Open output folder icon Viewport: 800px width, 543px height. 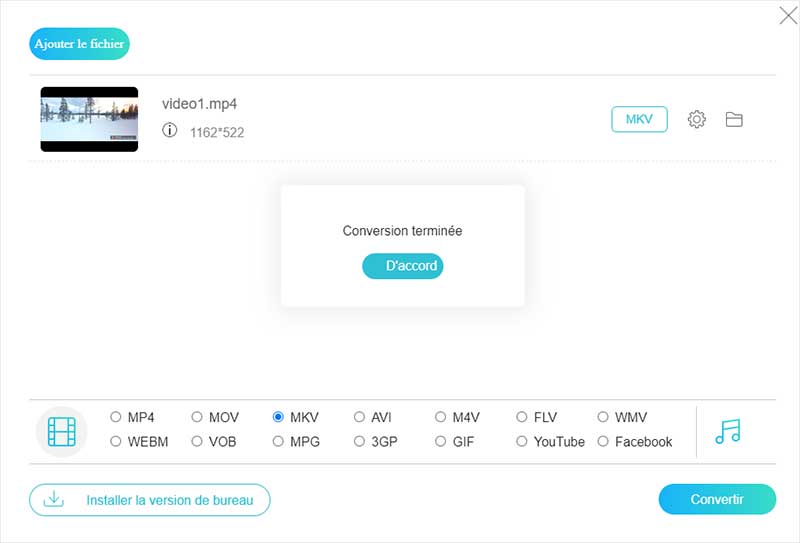tap(734, 120)
